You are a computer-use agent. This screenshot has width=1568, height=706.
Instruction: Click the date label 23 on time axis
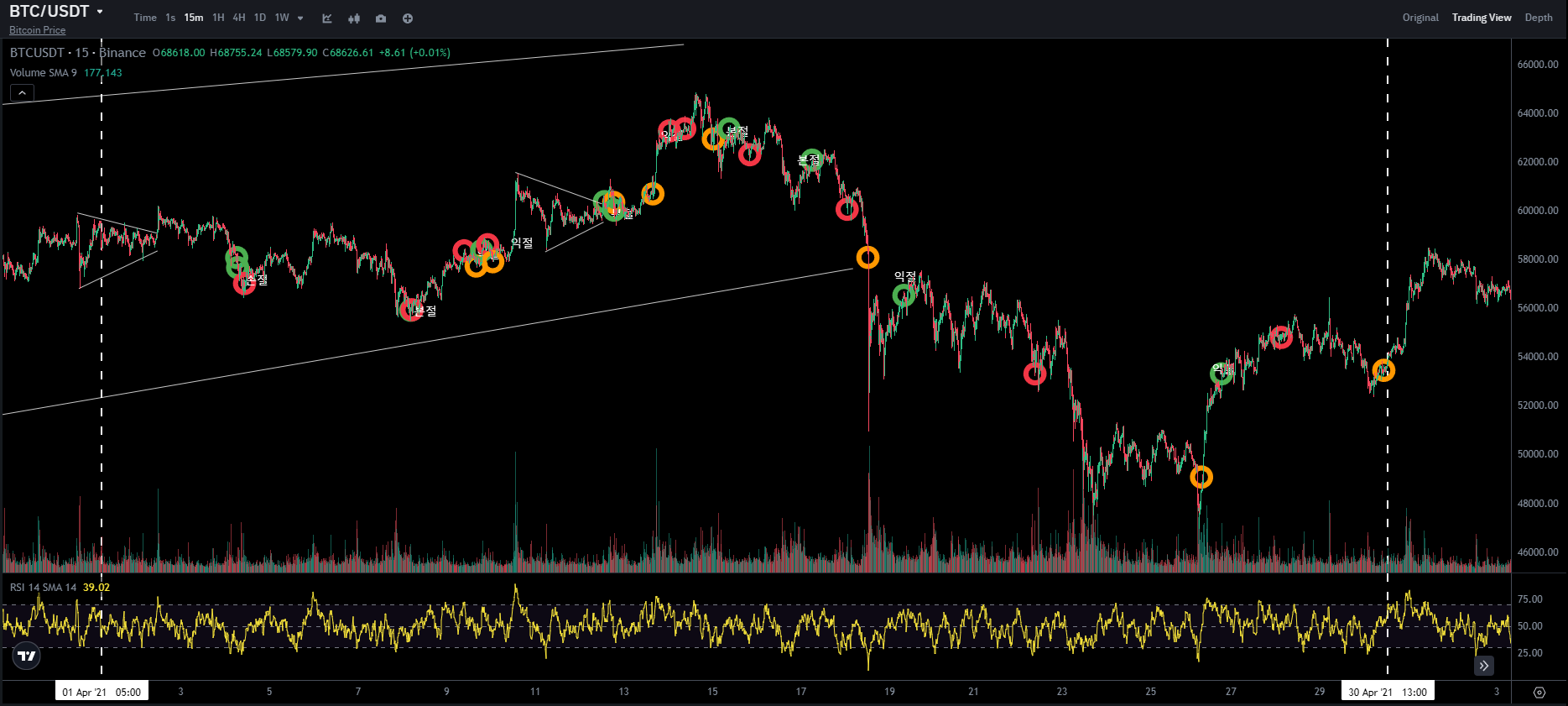(x=1062, y=692)
